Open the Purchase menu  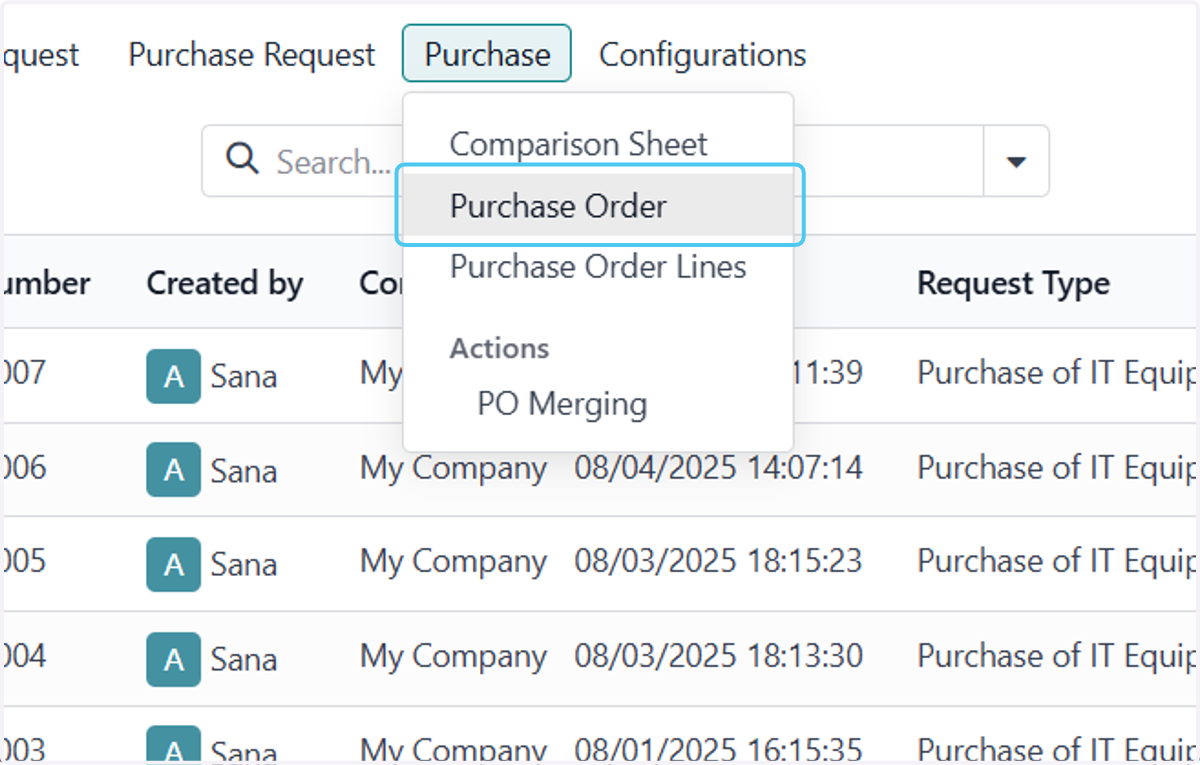487,54
